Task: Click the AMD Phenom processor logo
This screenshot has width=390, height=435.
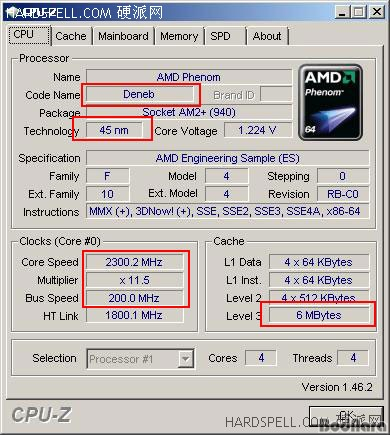Action: [330, 102]
